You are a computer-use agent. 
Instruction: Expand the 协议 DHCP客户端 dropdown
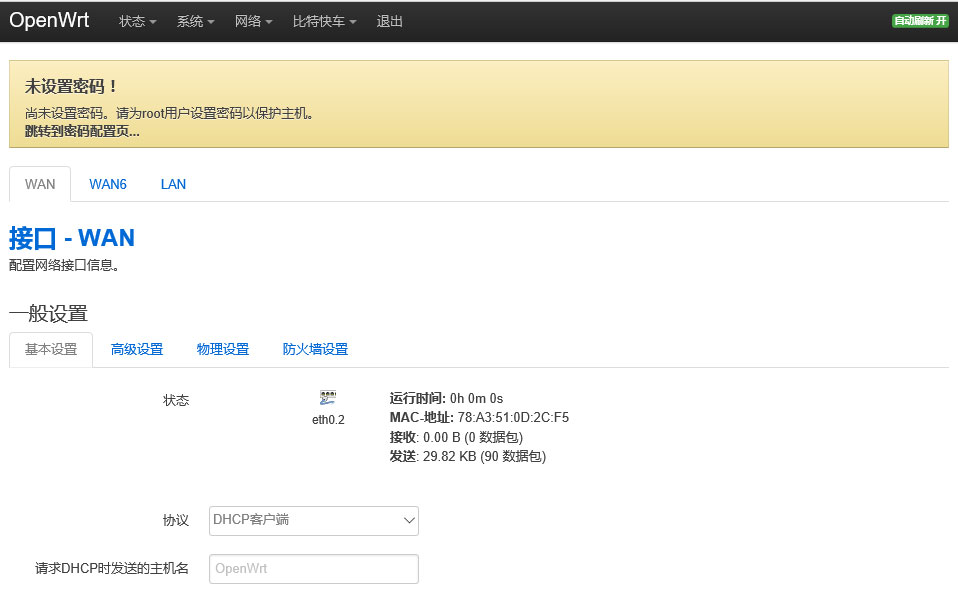point(313,521)
